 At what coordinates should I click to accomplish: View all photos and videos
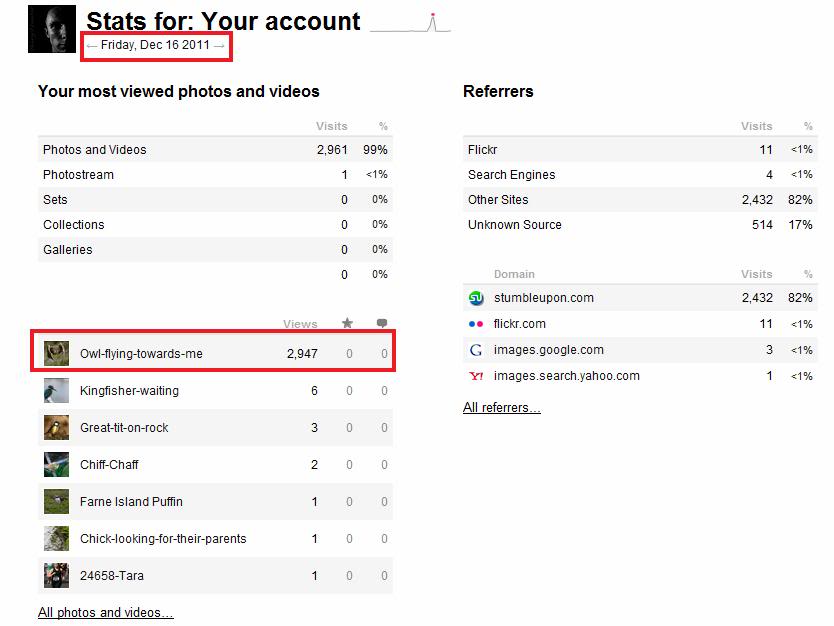(x=105, y=613)
